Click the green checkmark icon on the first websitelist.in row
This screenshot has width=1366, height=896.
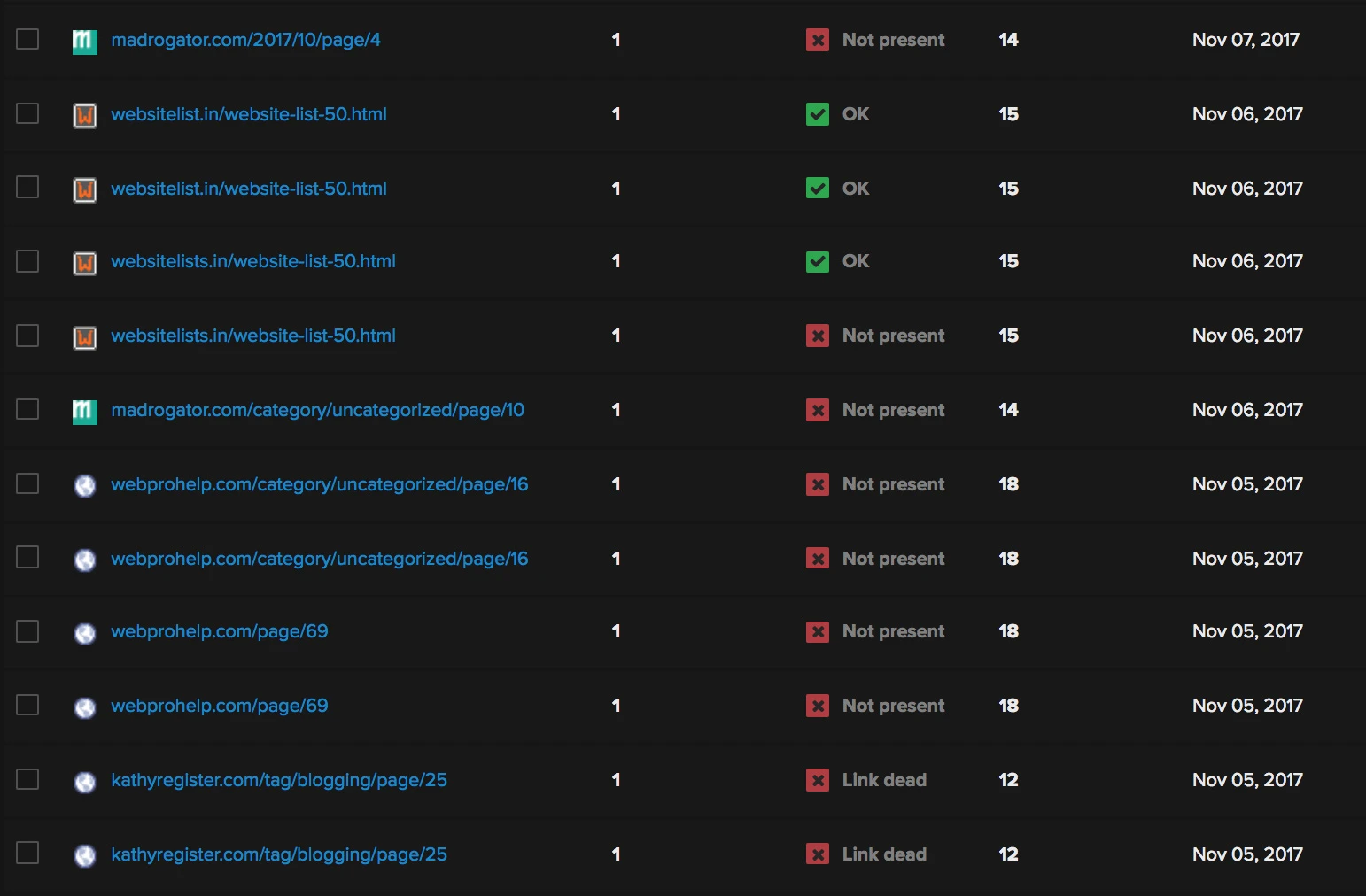[817, 114]
